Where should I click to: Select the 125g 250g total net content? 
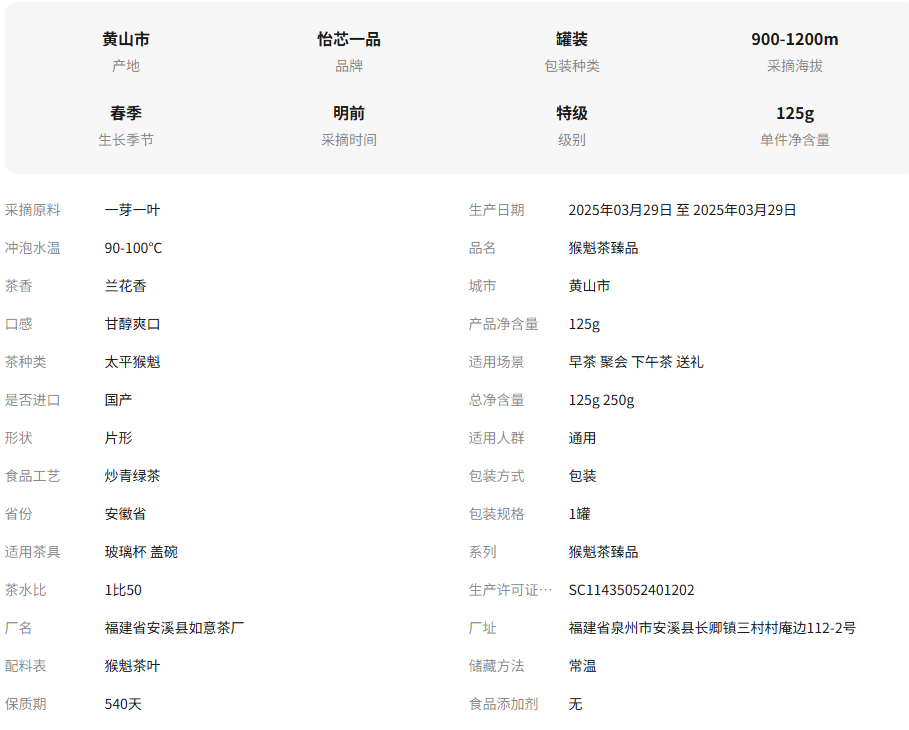[x=601, y=400]
